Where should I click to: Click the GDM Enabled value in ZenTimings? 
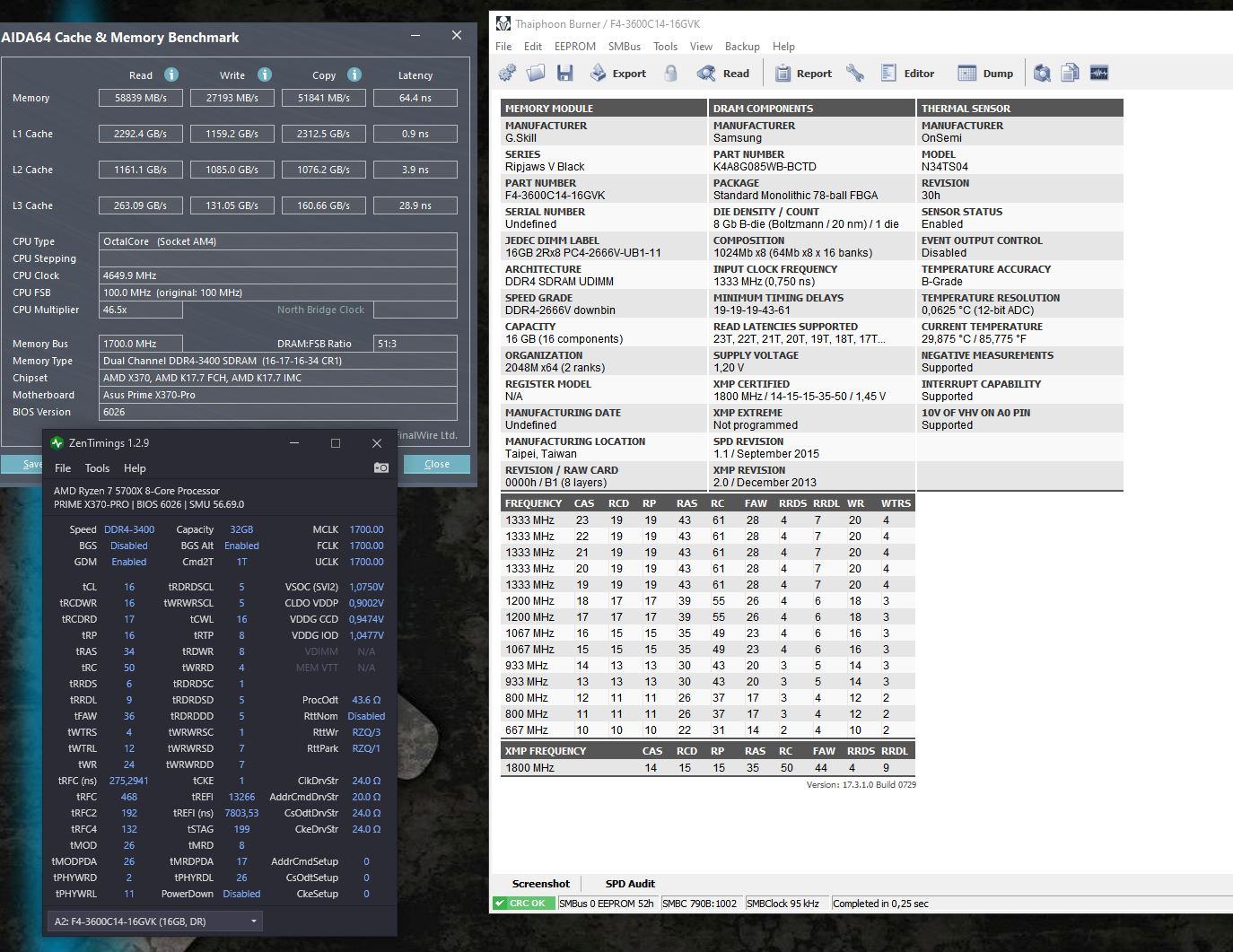pos(129,562)
